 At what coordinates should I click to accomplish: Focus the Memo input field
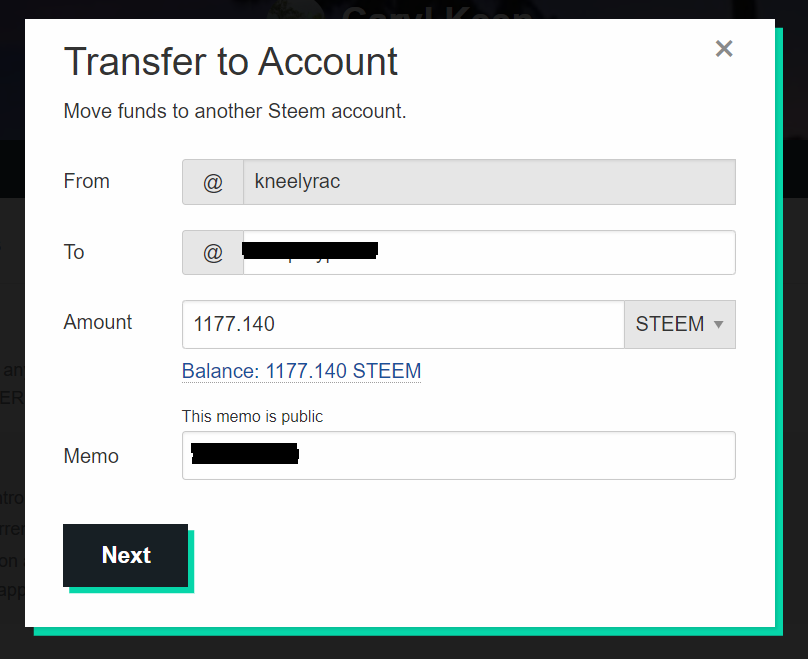click(x=459, y=455)
